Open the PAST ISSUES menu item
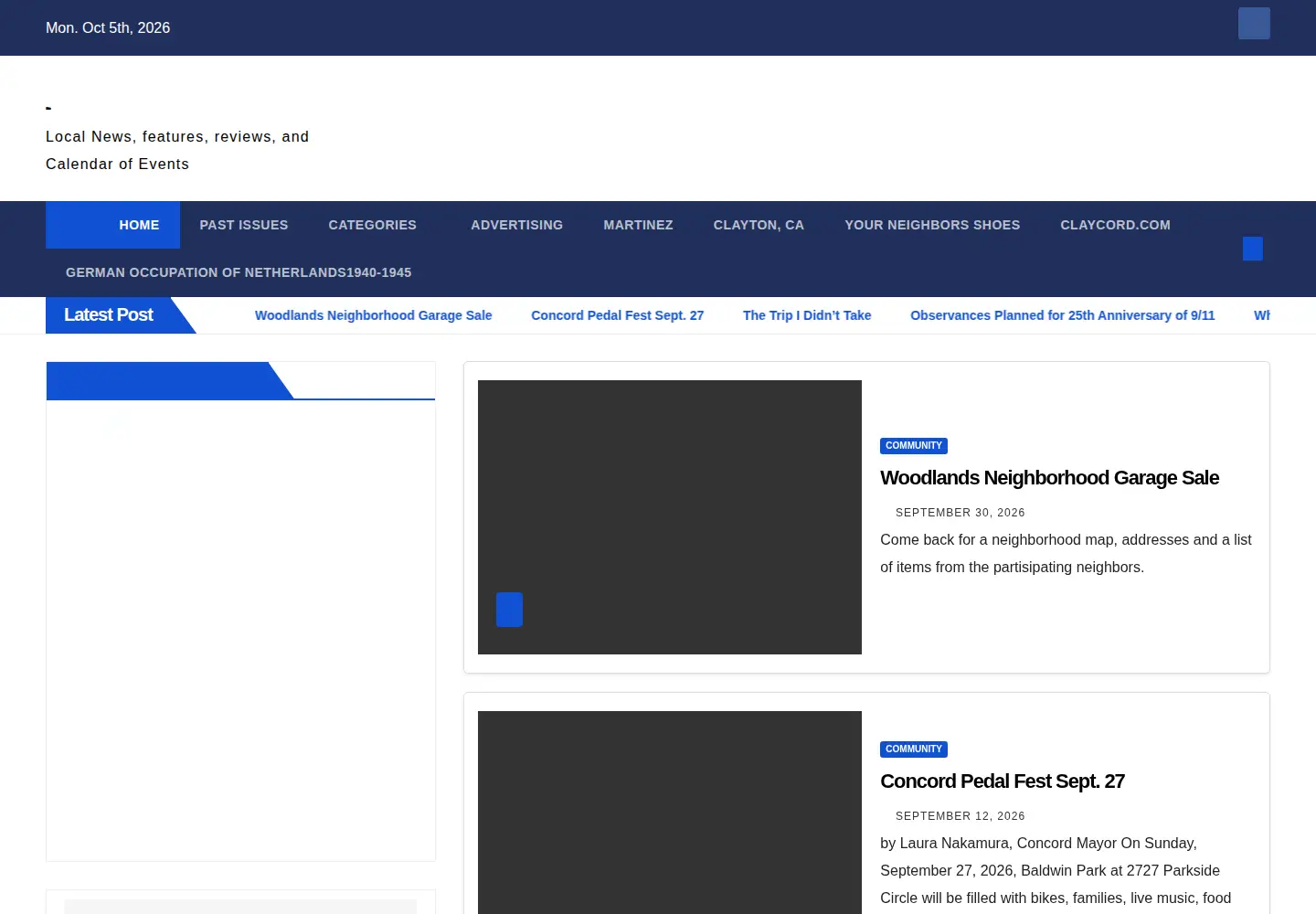The height and width of the screenshot is (914, 1316). tap(244, 225)
